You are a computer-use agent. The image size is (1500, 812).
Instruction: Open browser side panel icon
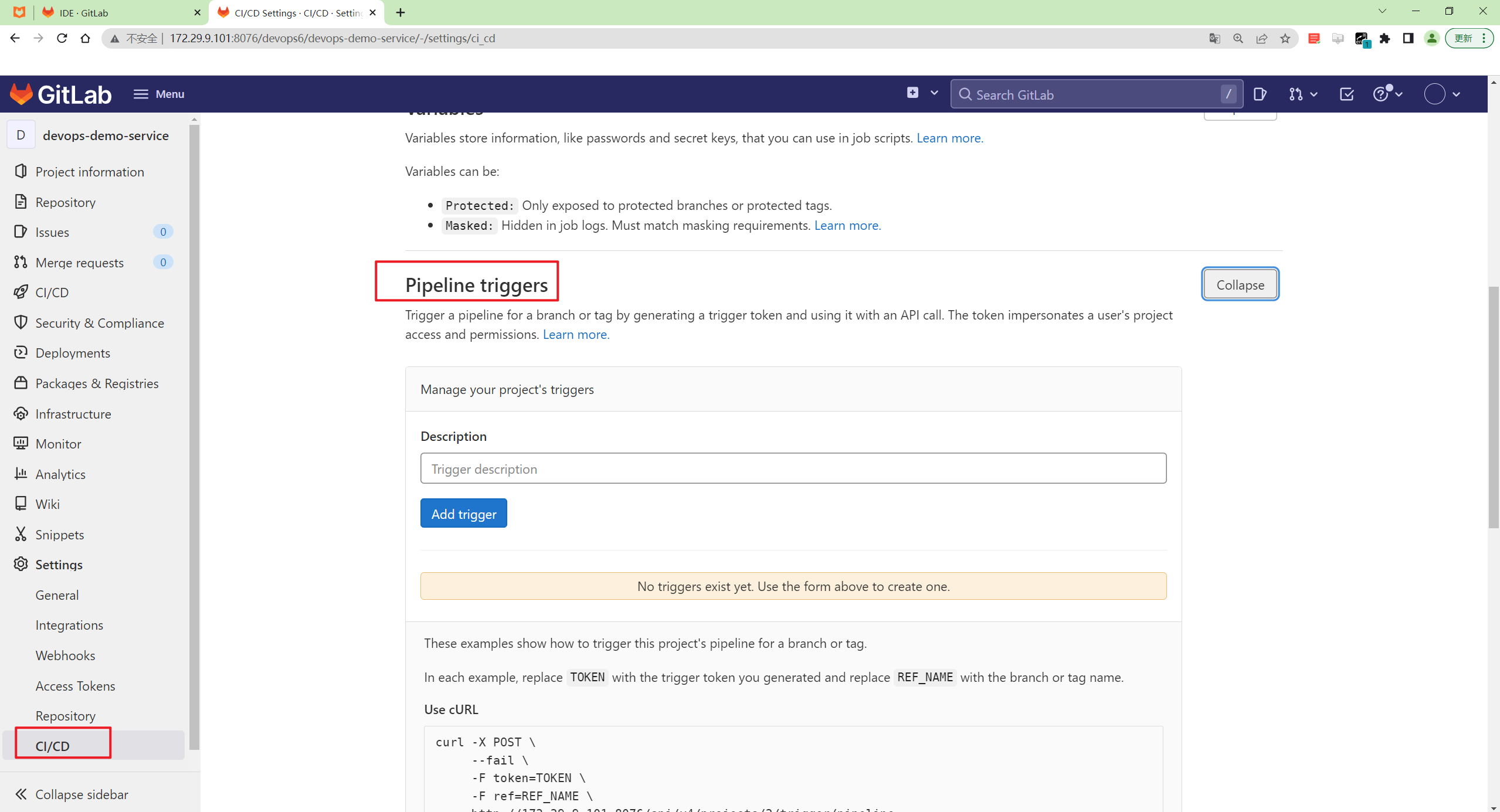(x=1408, y=38)
